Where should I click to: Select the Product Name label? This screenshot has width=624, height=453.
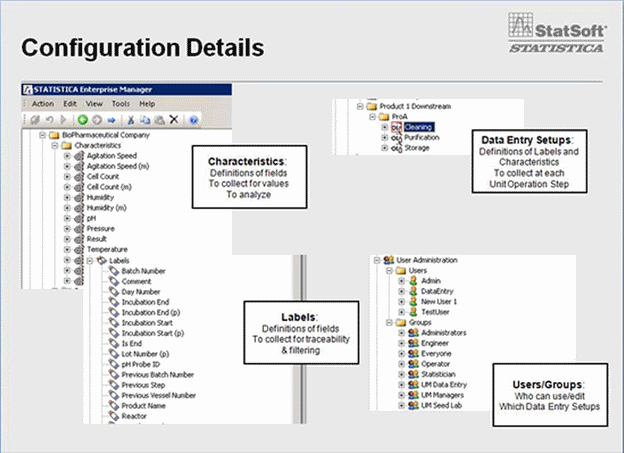coord(143,406)
